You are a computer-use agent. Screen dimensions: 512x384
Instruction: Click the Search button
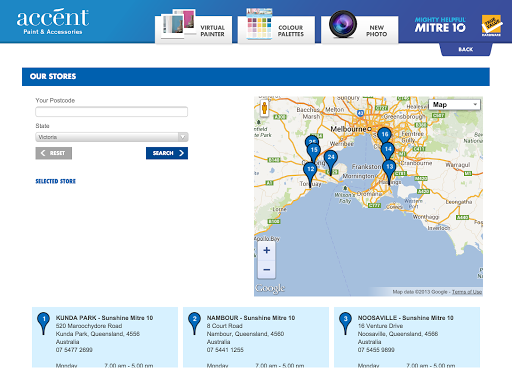point(167,153)
